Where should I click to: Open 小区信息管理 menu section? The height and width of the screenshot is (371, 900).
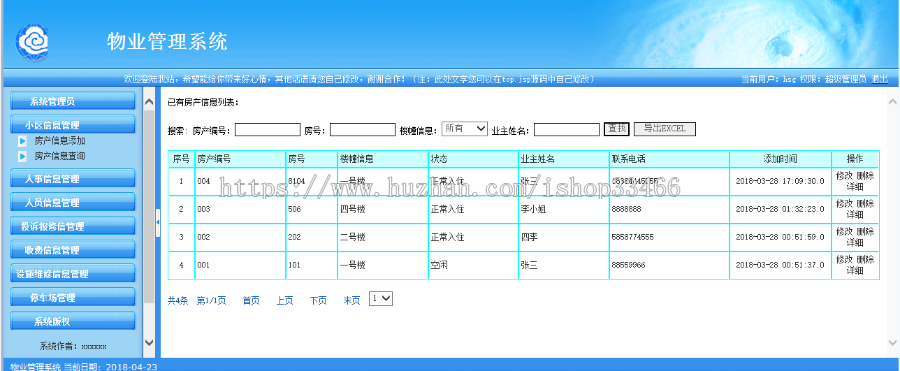pyautogui.click(x=73, y=125)
